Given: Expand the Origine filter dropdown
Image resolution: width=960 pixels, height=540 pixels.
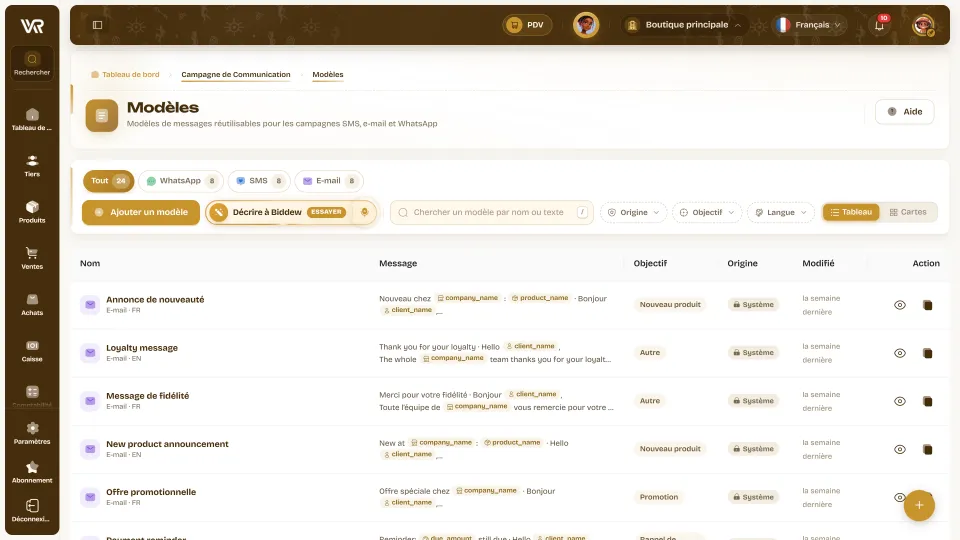Looking at the screenshot, I should 633,212.
